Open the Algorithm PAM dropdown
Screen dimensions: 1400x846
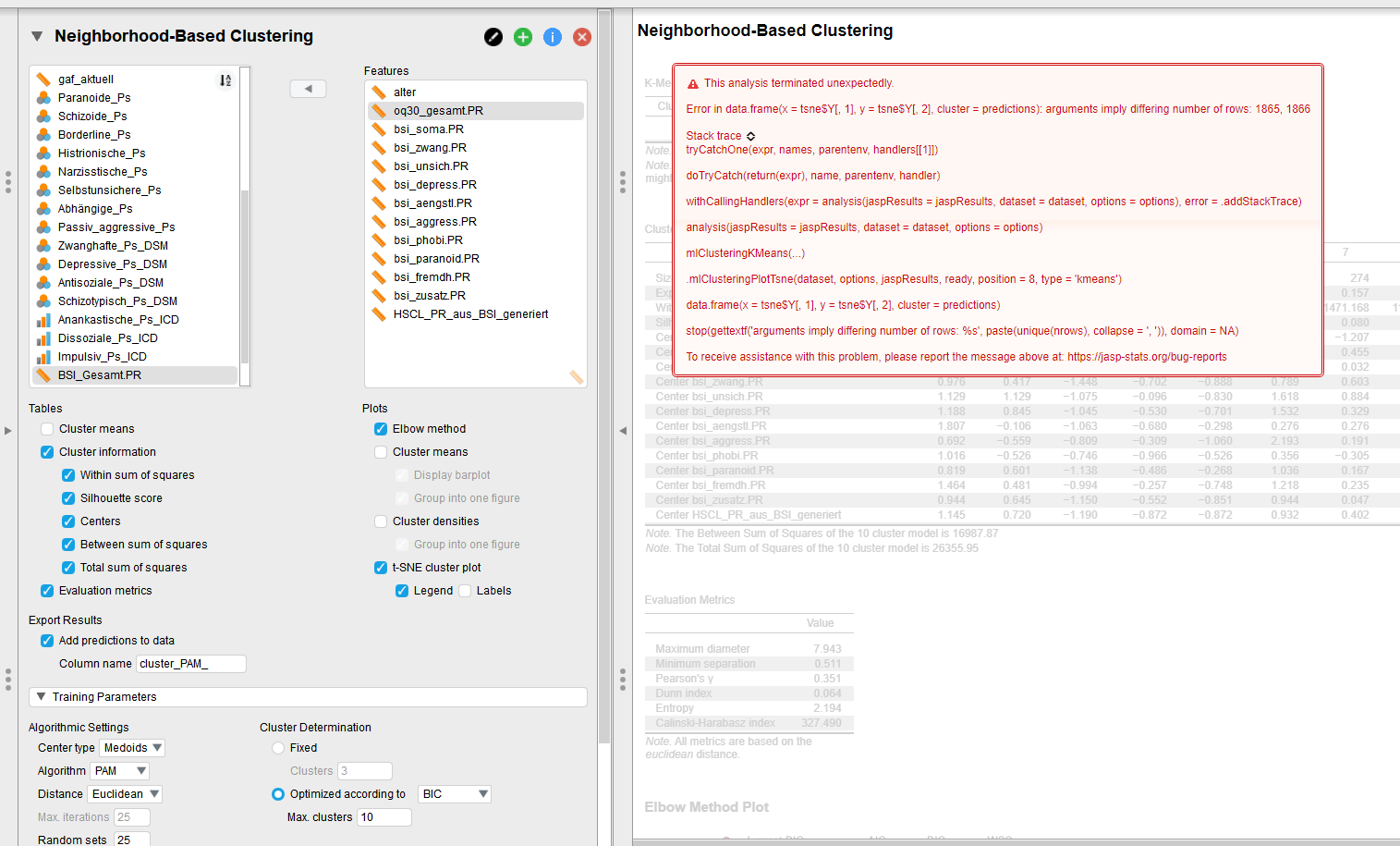click(119, 770)
